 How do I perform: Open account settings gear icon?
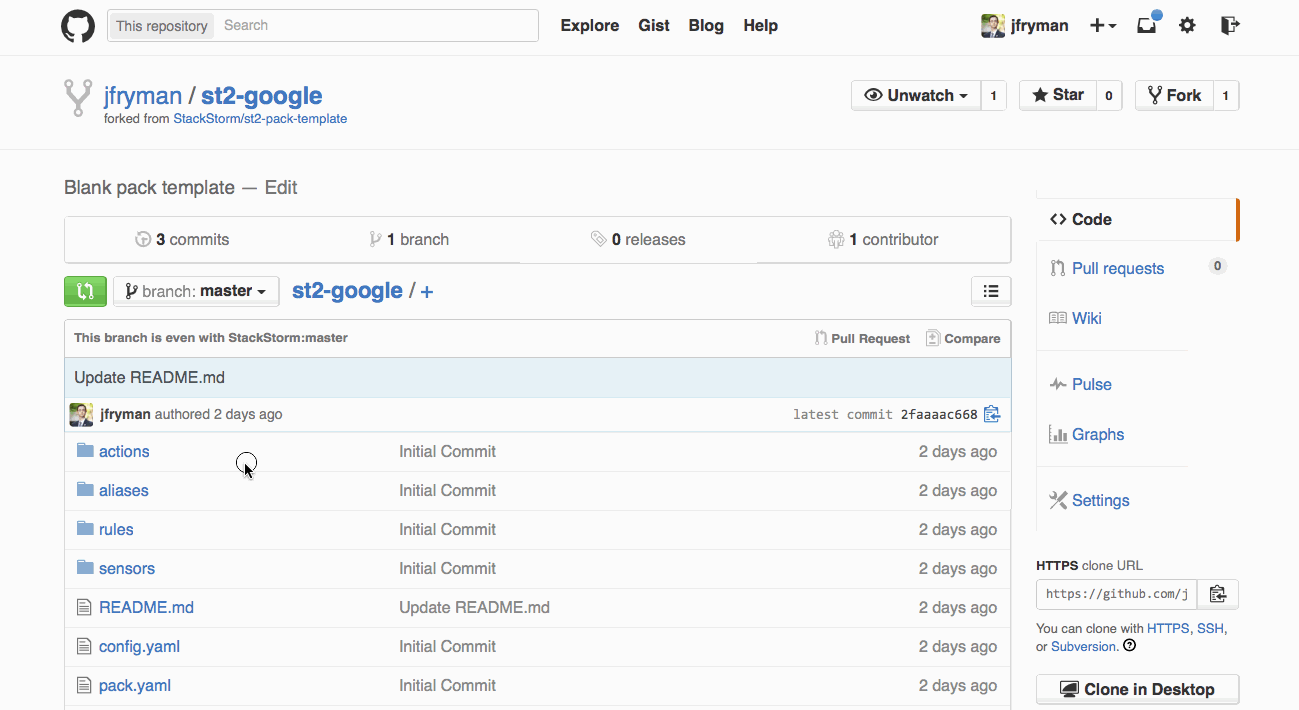(1187, 26)
